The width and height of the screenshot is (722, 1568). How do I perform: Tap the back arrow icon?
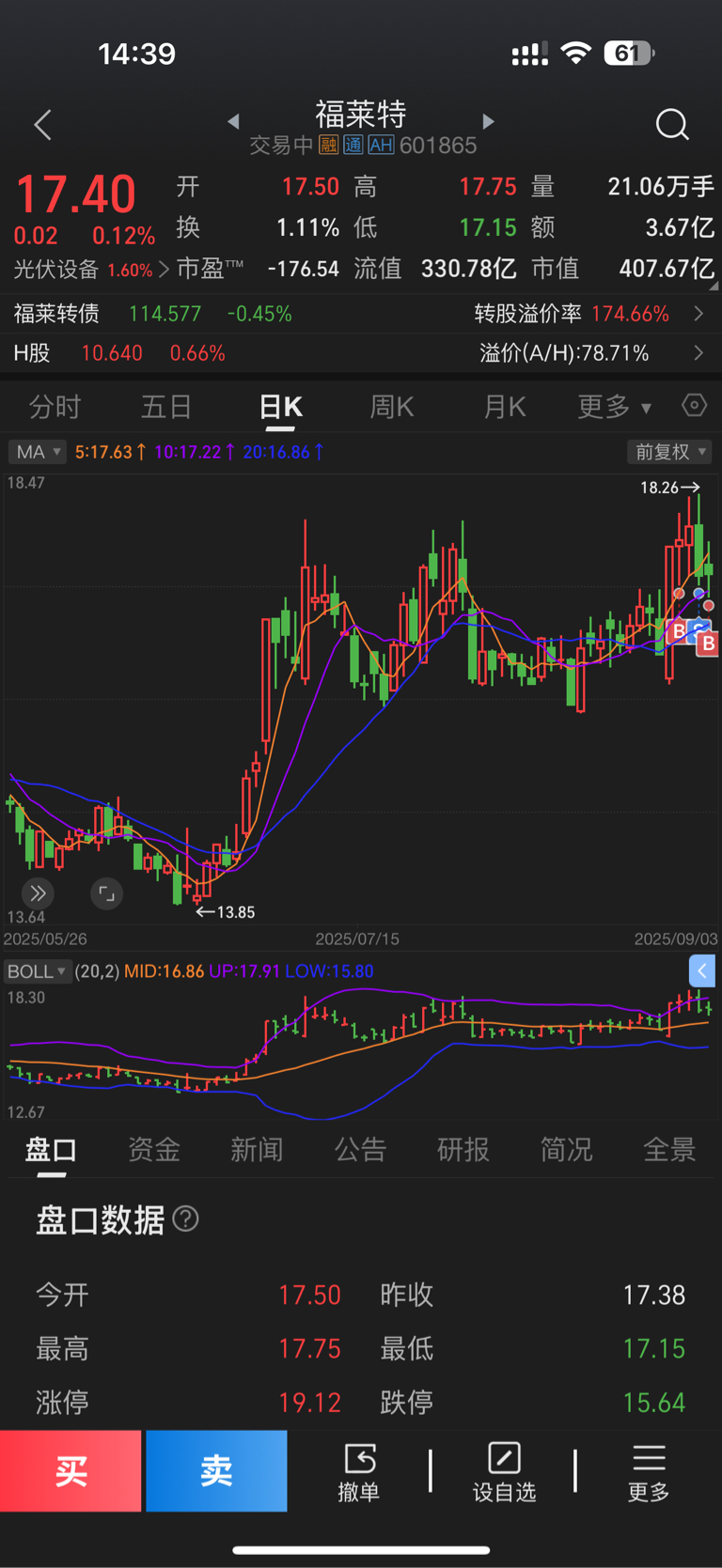[x=42, y=125]
